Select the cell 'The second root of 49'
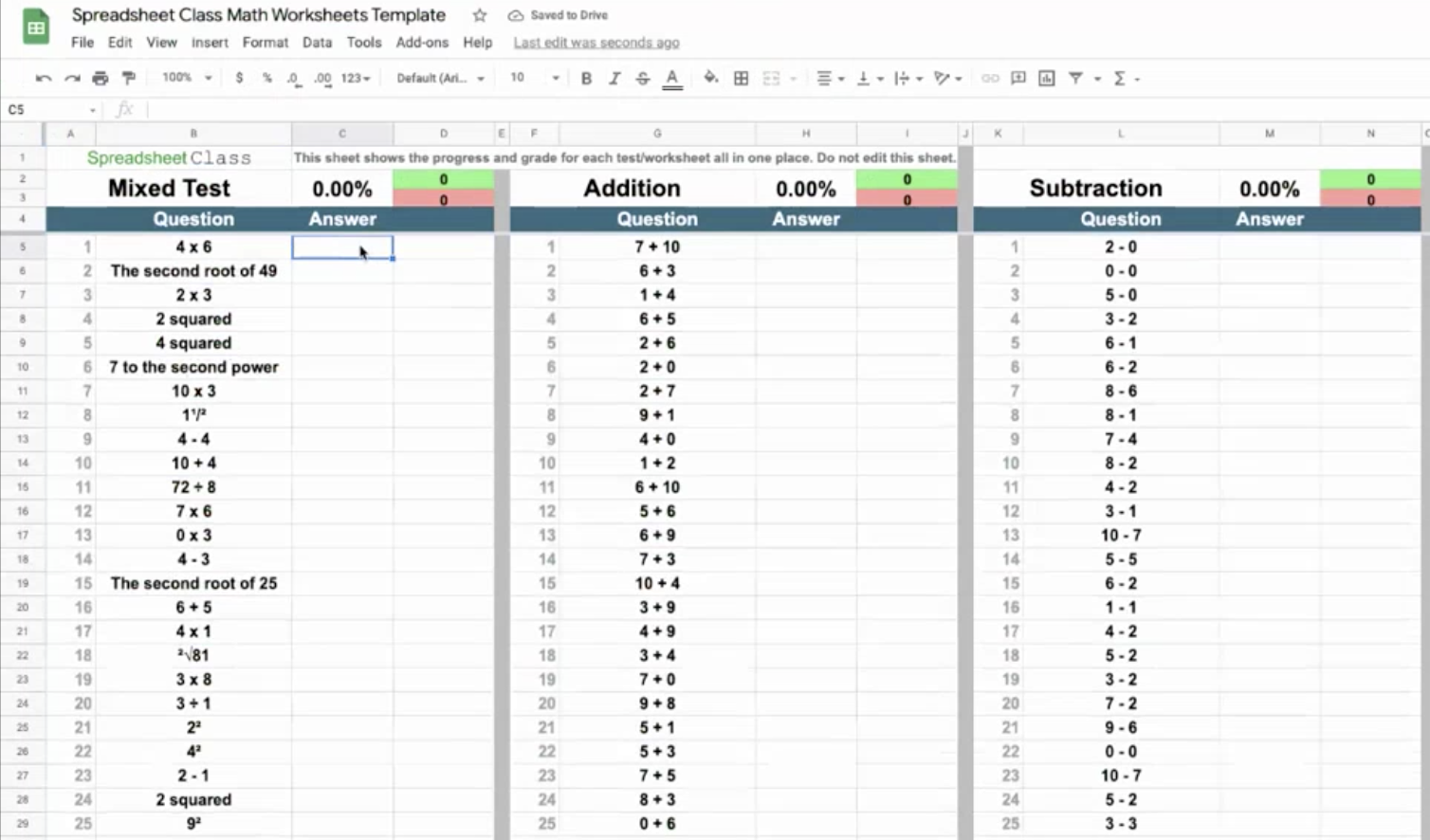Viewport: 1430px width, 840px height. coord(193,271)
